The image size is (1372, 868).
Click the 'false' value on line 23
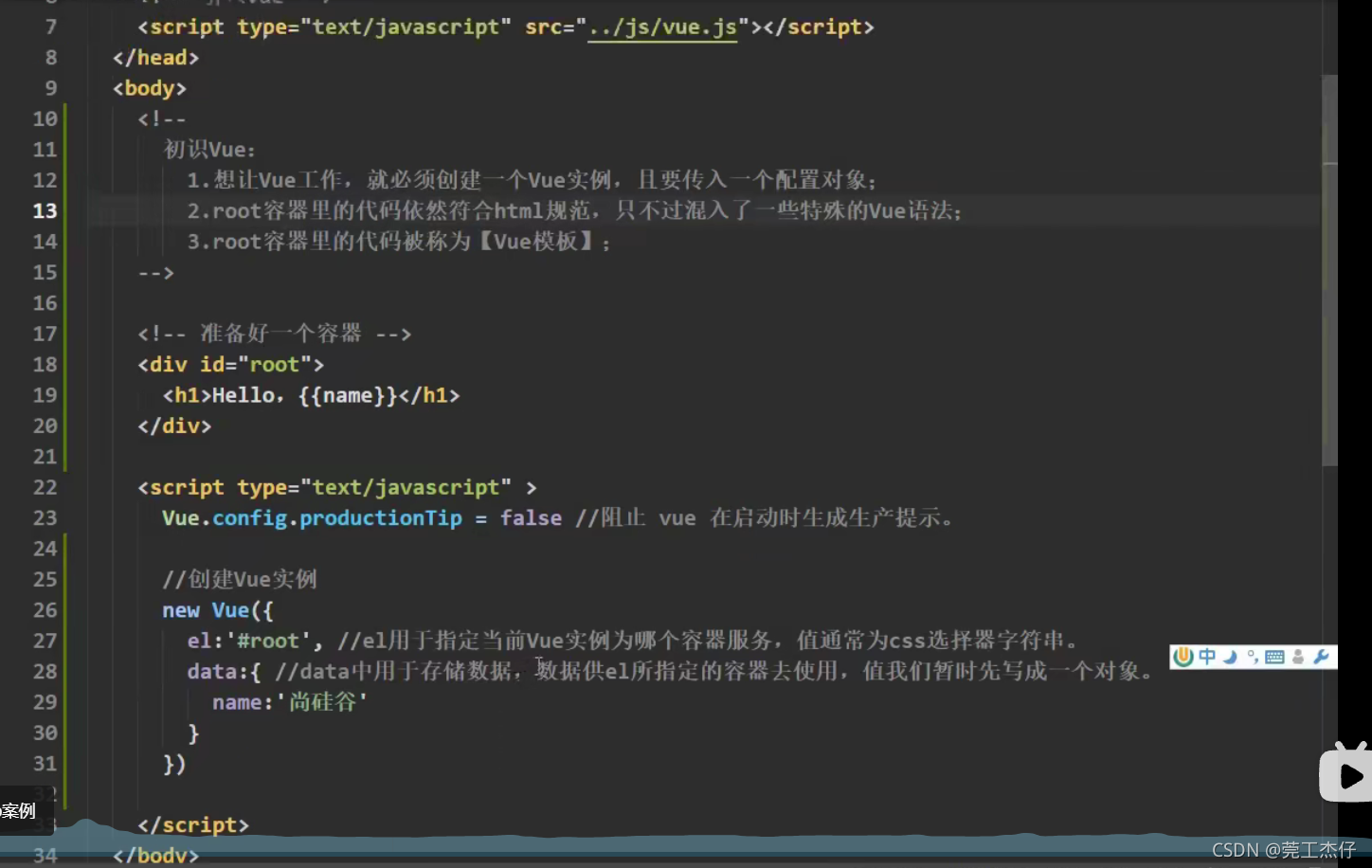531,518
